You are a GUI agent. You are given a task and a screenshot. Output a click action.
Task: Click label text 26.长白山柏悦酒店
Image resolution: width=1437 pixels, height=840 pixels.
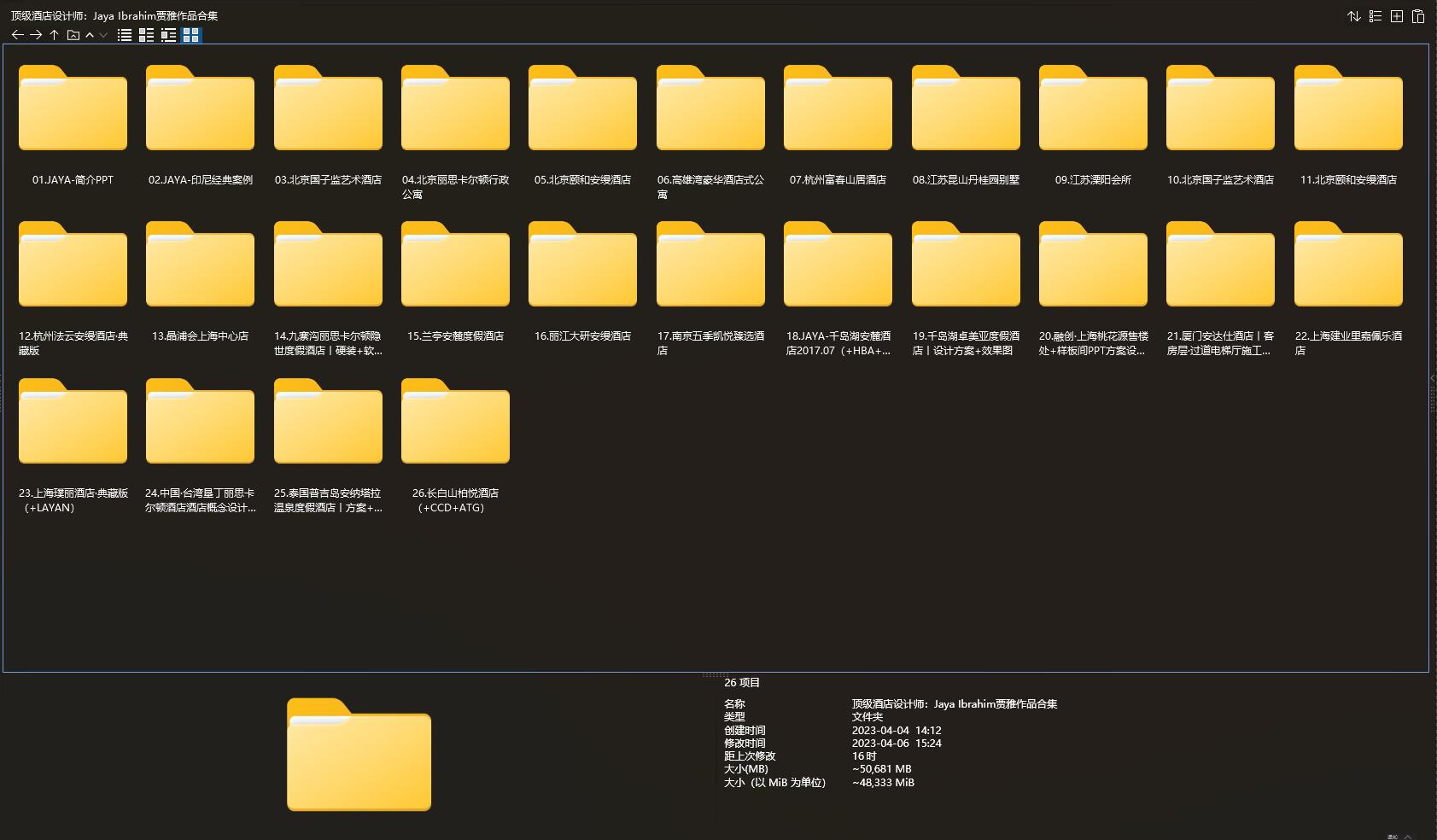pos(455,500)
